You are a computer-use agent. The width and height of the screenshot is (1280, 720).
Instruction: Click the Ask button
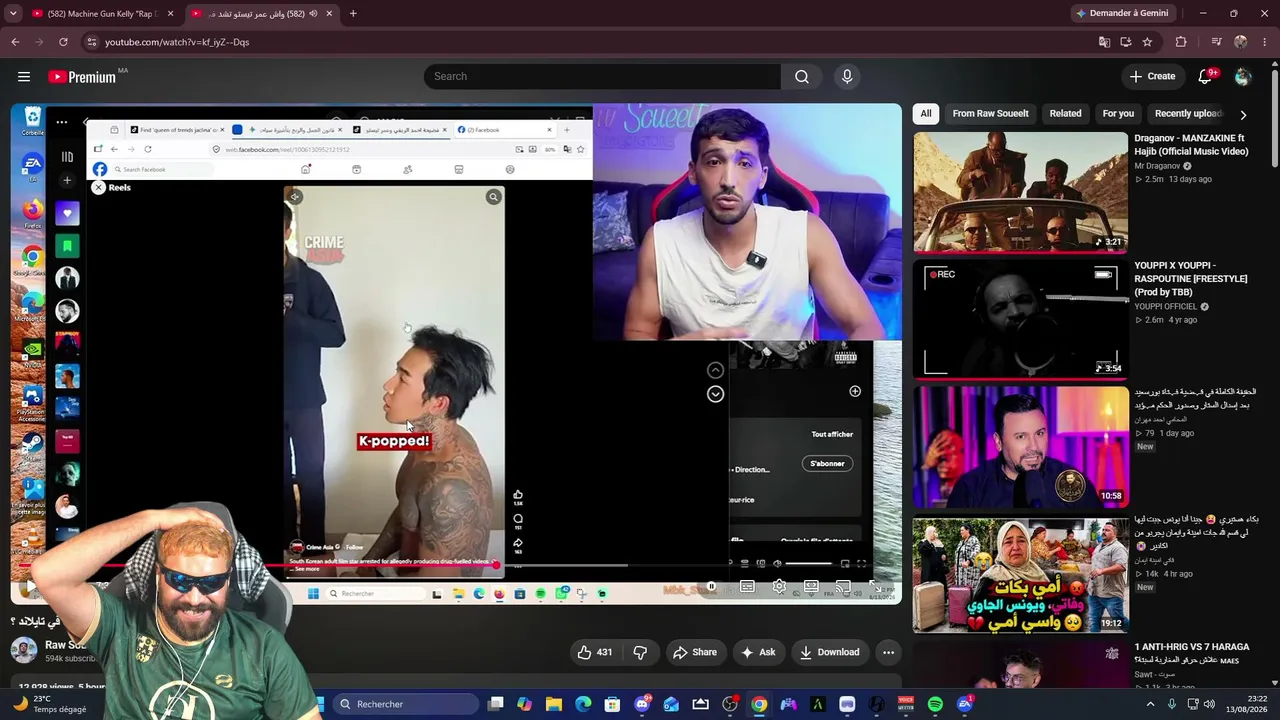coord(758,652)
